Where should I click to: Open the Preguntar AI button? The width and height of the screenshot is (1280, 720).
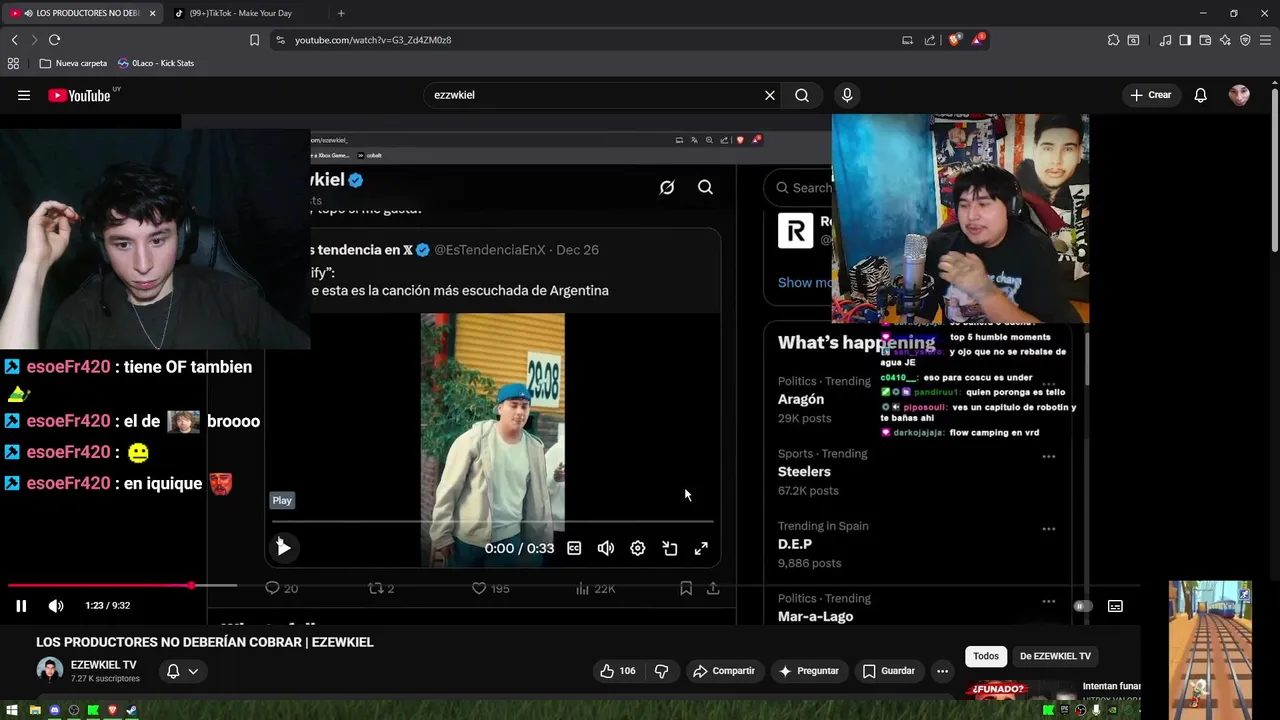(x=809, y=671)
